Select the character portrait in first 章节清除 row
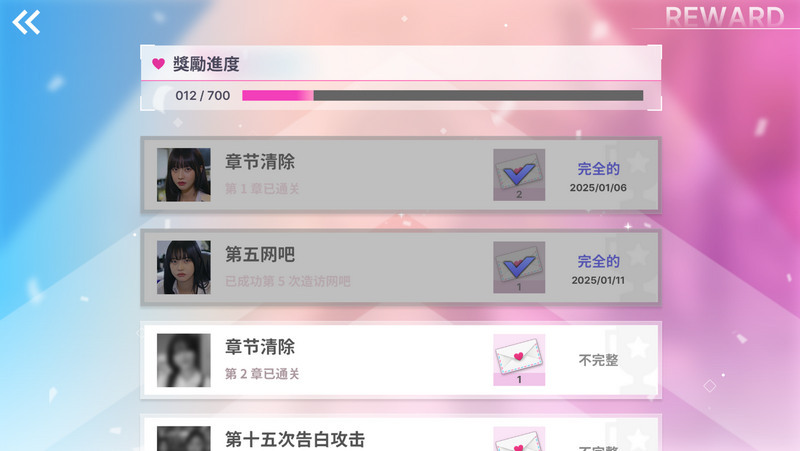 (x=184, y=174)
